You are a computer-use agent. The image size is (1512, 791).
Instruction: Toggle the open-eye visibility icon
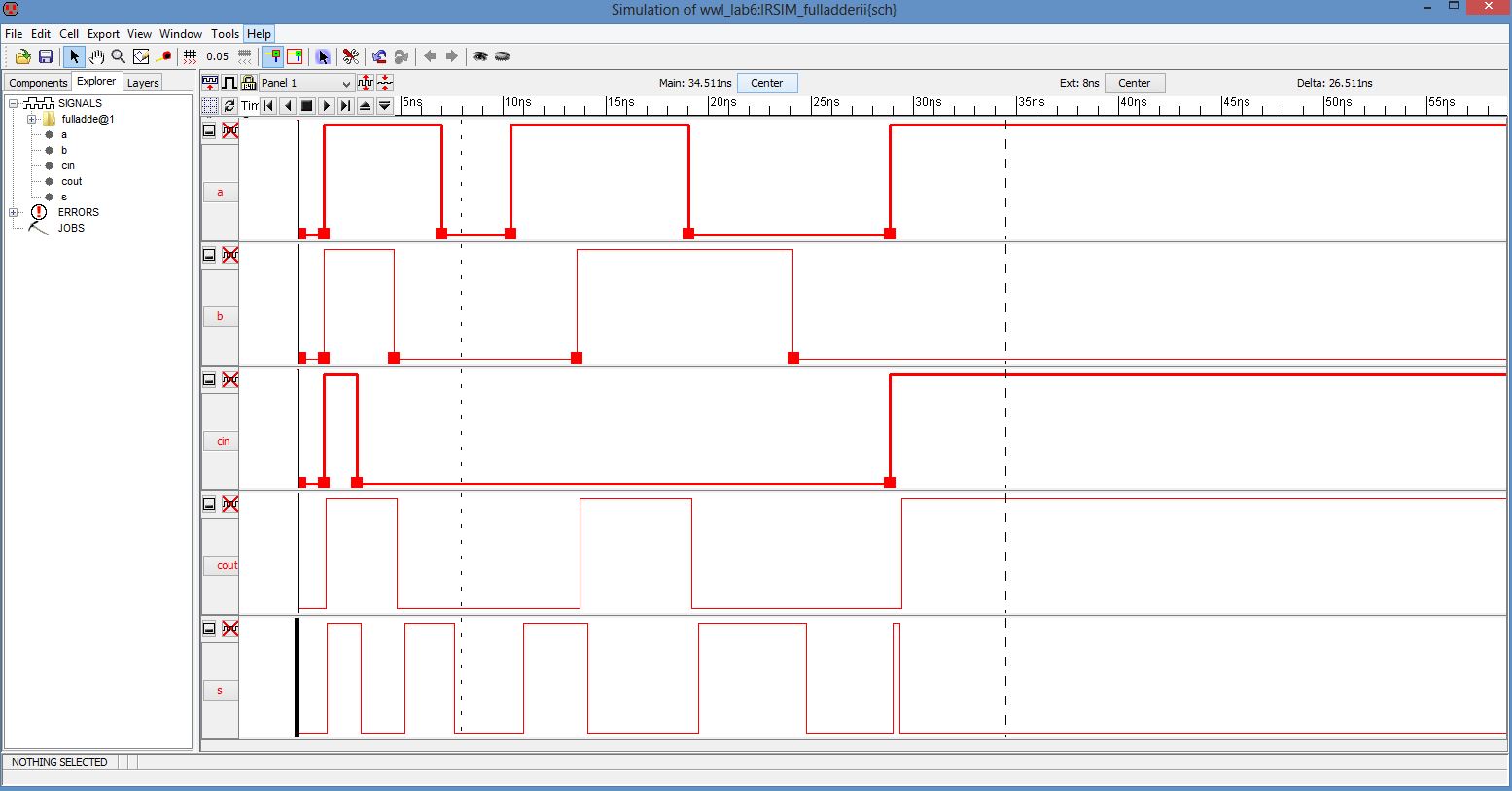[479, 56]
